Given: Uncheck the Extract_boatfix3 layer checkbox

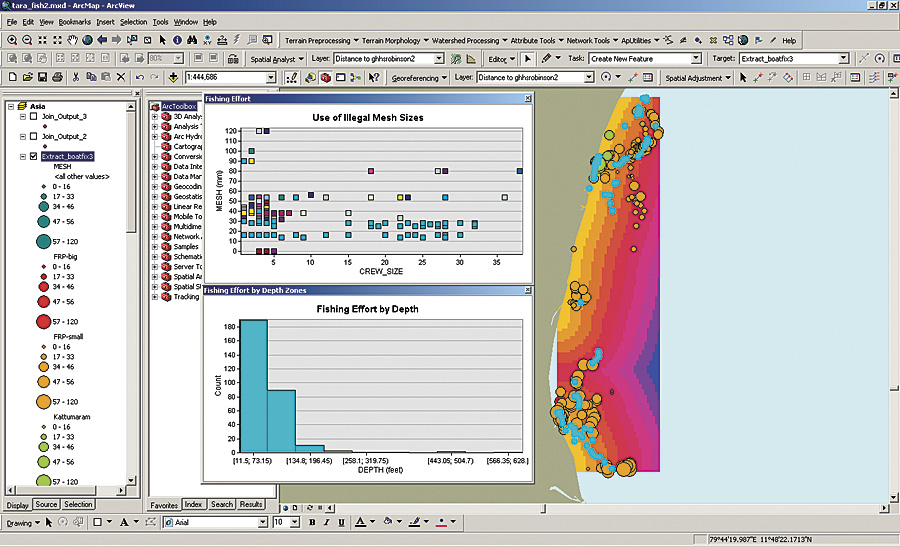Looking at the screenshot, I should (x=33, y=157).
